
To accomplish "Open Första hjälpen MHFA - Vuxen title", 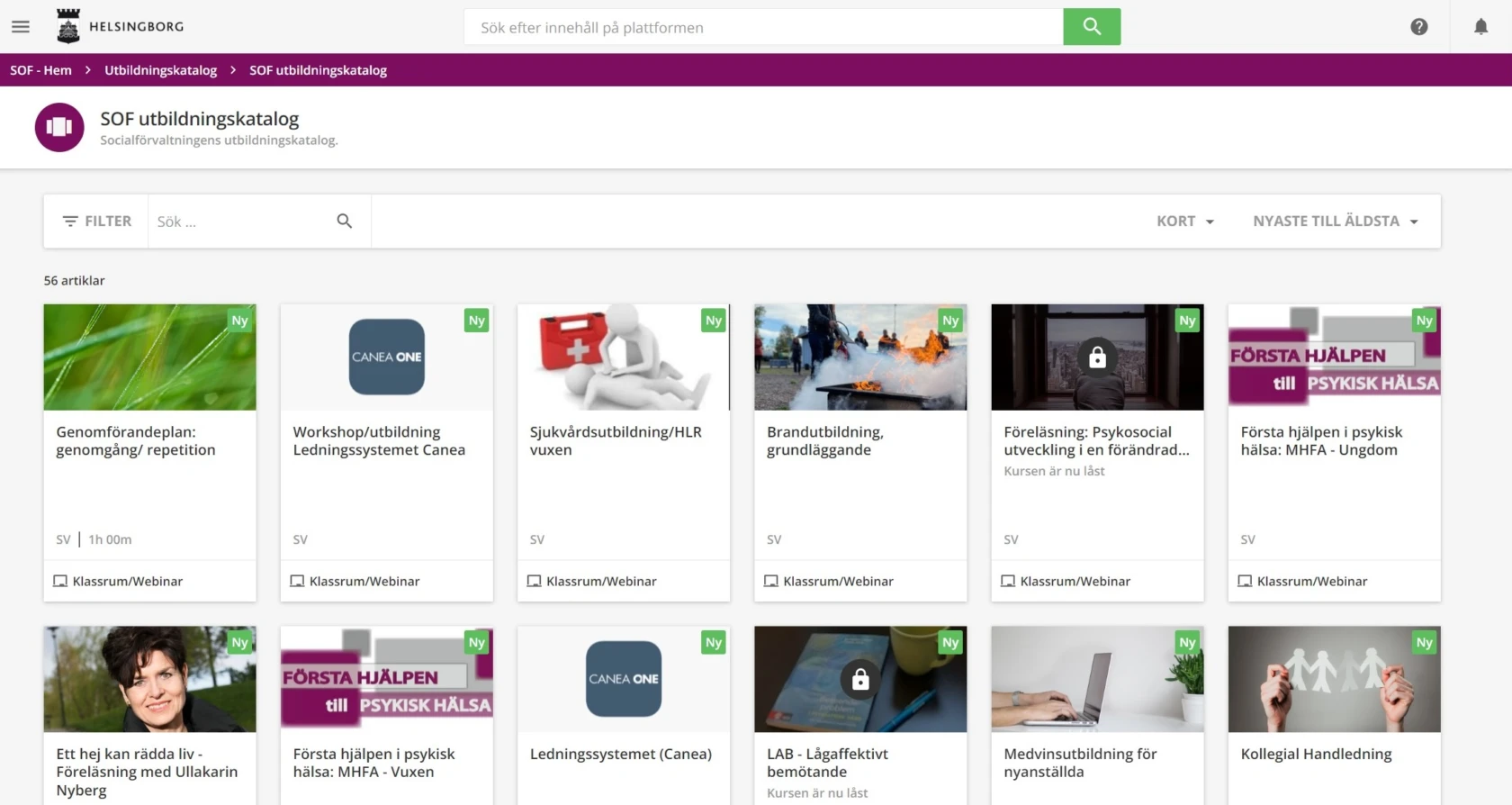I will pos(373,763).
